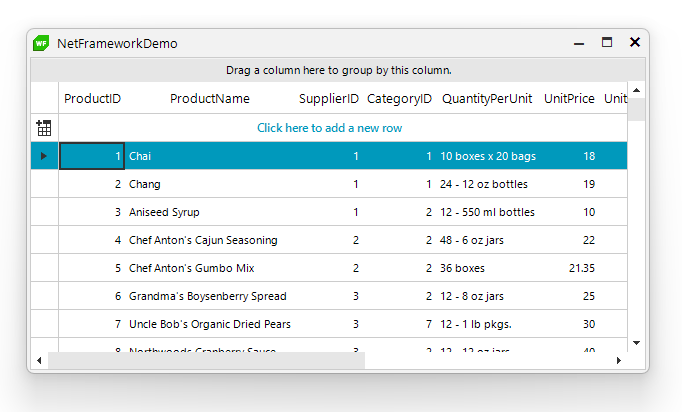Click the CategoryID column header
The image size is (682, 412).
pyautogui.click(x=399, y=99)
